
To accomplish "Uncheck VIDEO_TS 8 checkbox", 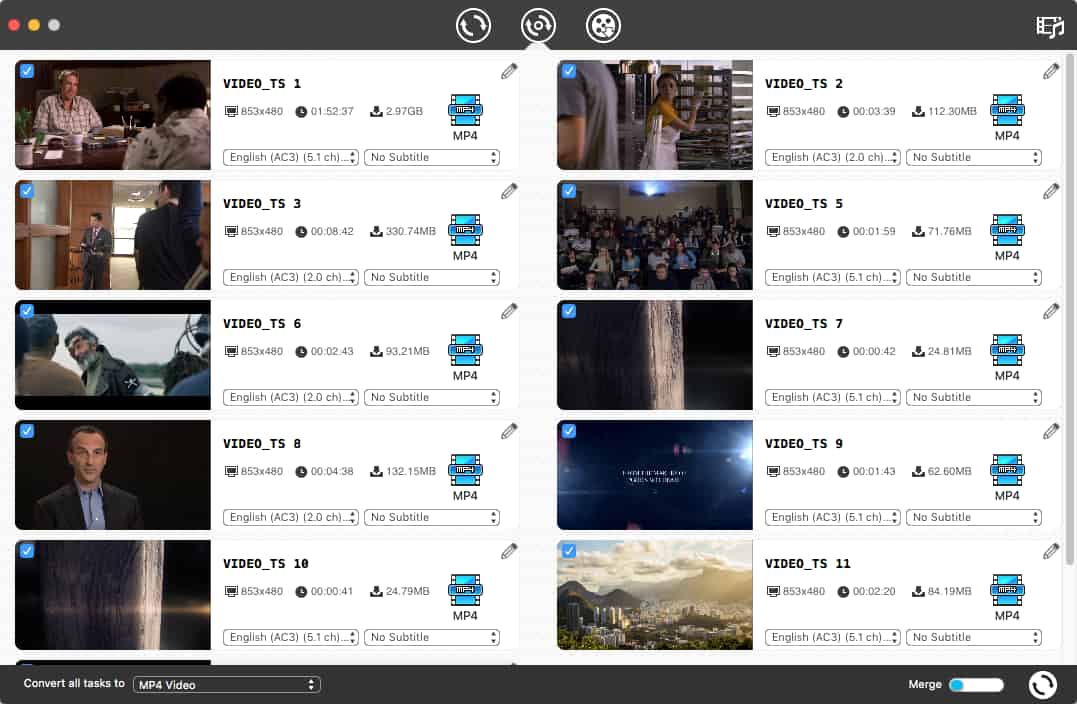I will tap(27, 431).
